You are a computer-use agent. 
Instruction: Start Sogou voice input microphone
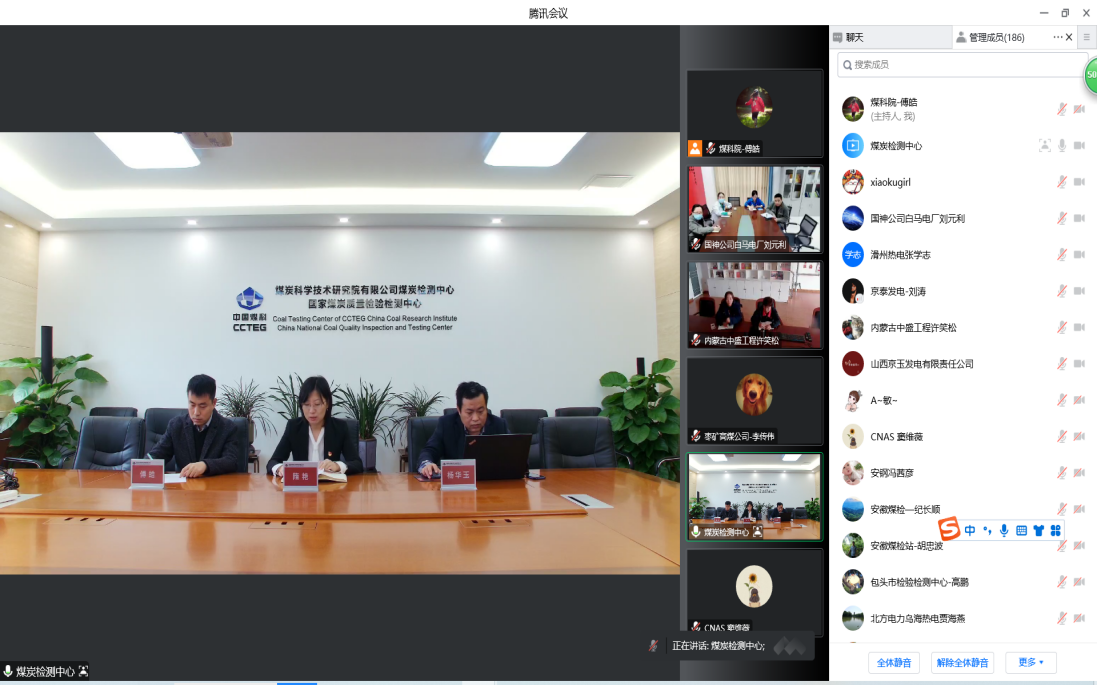coord(1004,530)
